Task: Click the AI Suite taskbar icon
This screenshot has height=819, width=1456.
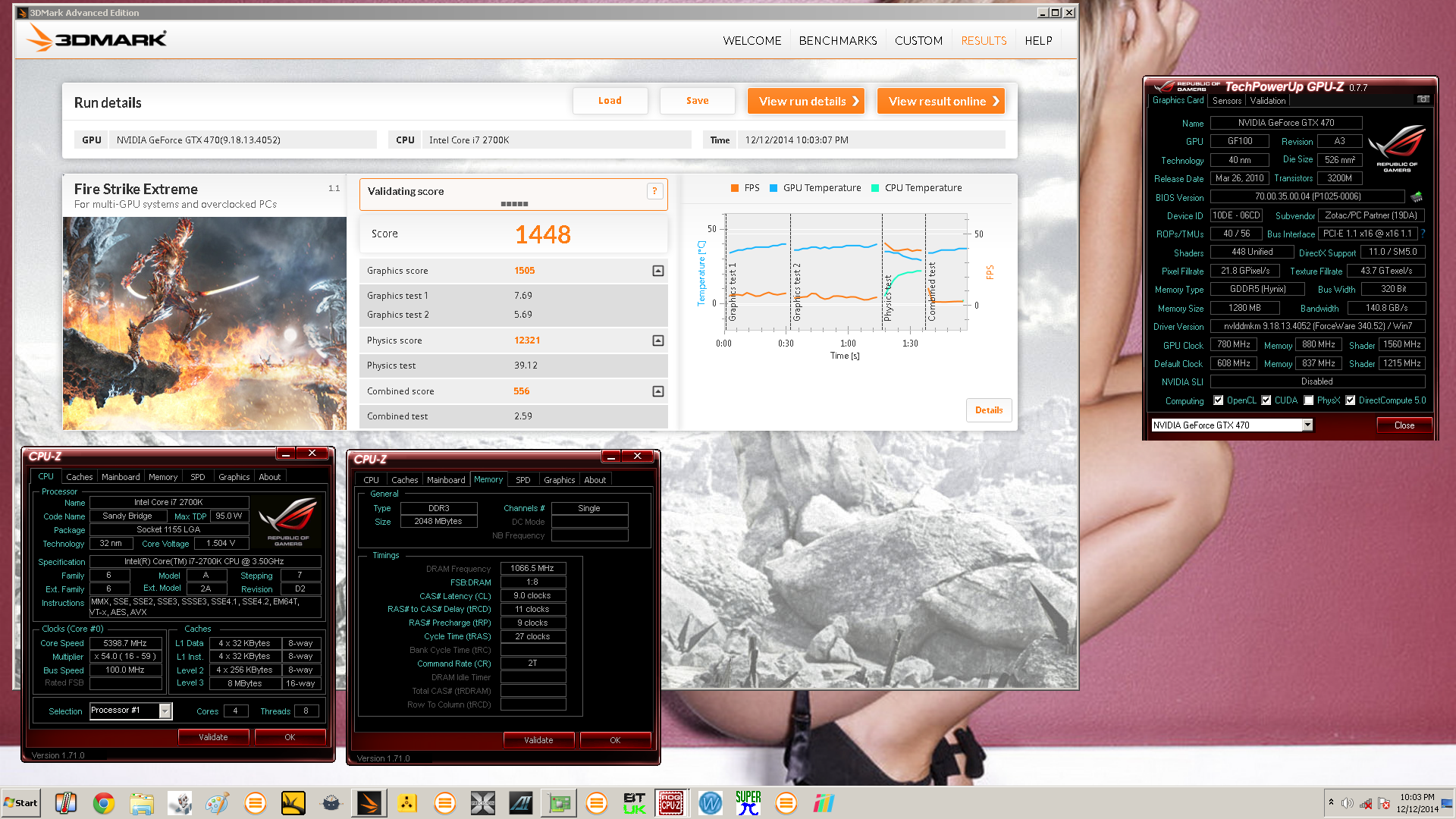Action: 520,803
